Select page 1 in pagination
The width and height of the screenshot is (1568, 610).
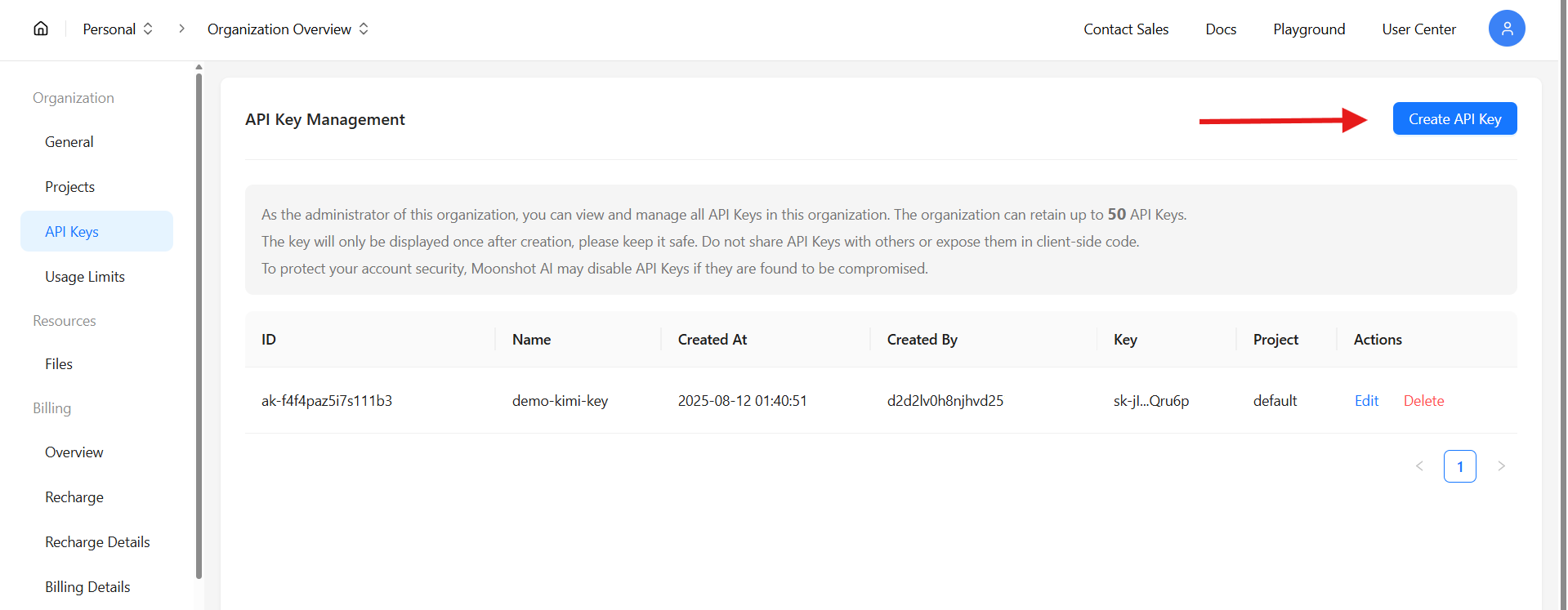point(1459,466)
